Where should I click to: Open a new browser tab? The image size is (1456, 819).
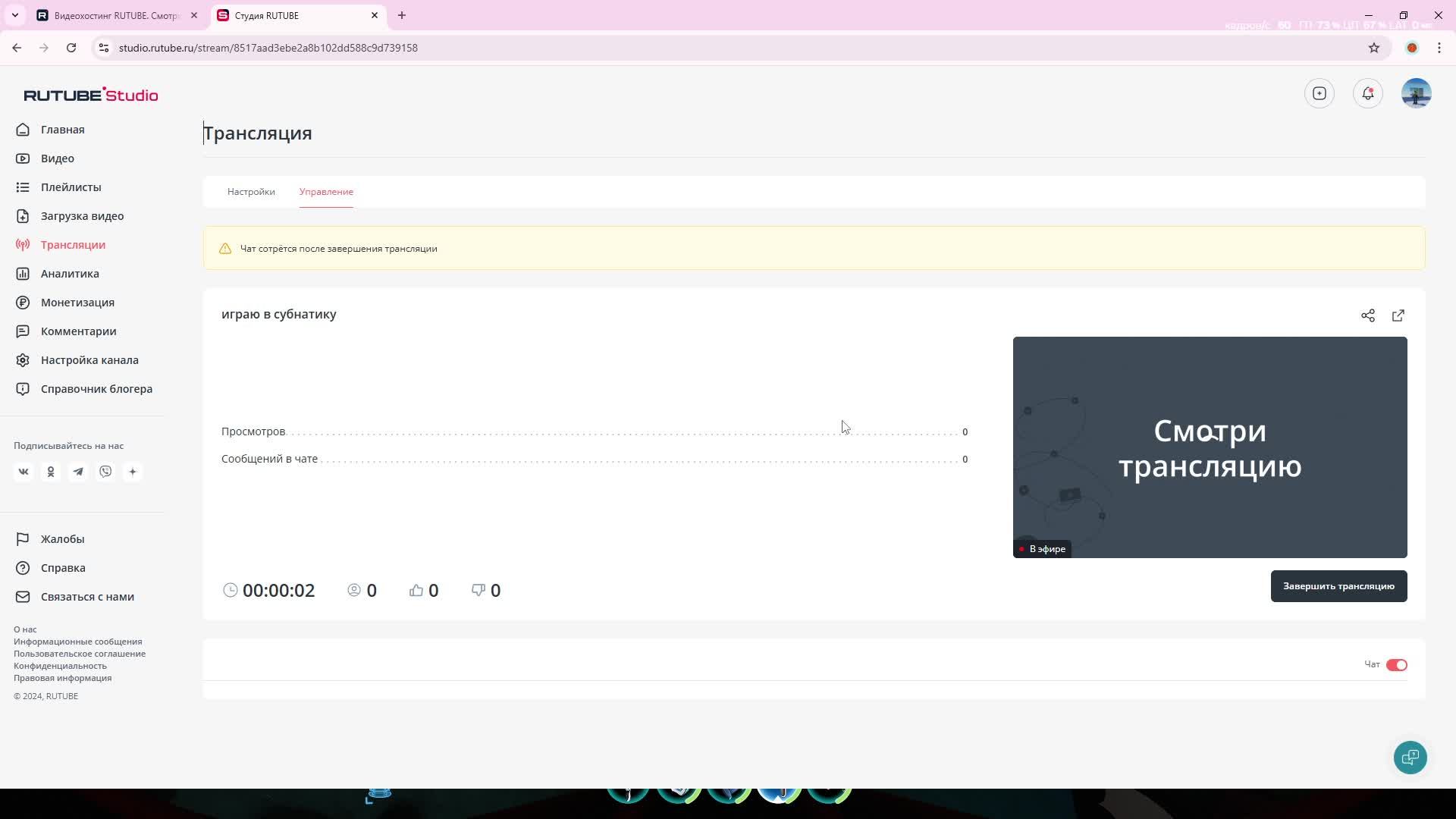(x=402, y=15)
